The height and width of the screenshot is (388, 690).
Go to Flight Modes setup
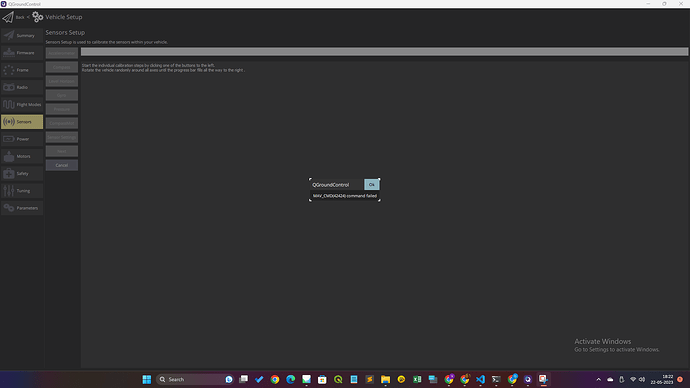(x=22, y=105)
